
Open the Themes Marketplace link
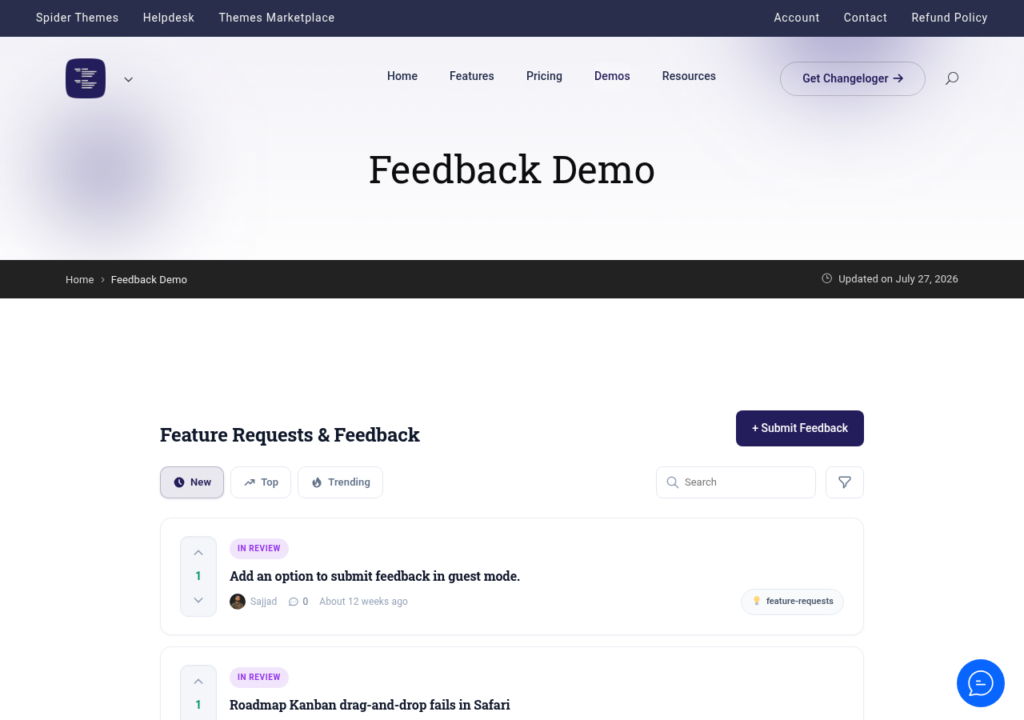pyautogui.click(x=276, y=18)
